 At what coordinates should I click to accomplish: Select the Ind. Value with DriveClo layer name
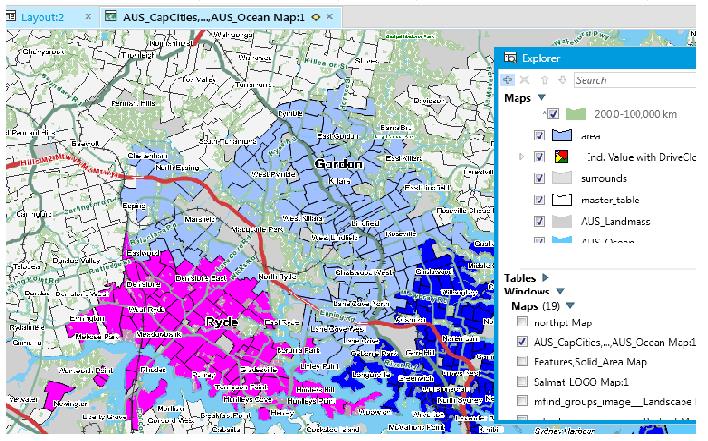[x=640, y=157]
